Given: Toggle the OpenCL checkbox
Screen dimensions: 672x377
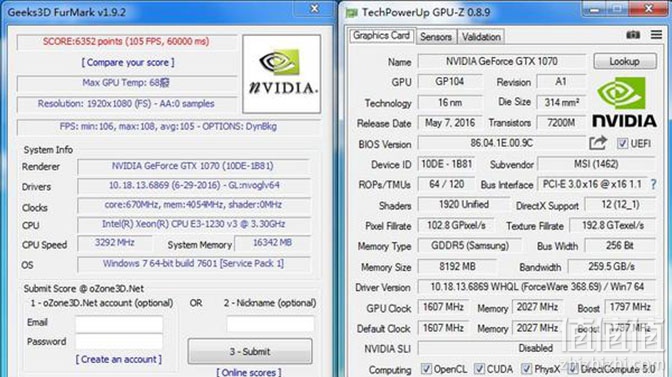Looking at the screenshot, I should [426, 368].
